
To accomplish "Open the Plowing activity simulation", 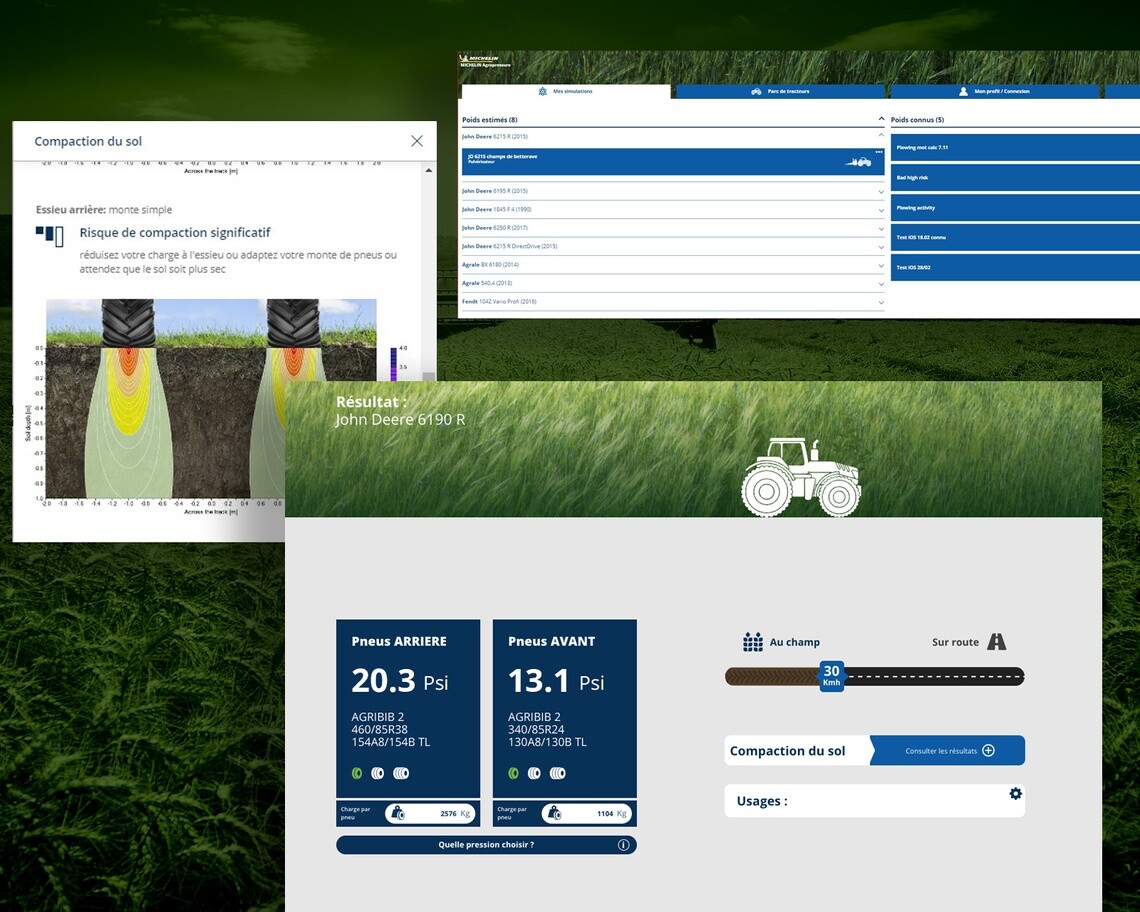I will [x=1015, y=208].
